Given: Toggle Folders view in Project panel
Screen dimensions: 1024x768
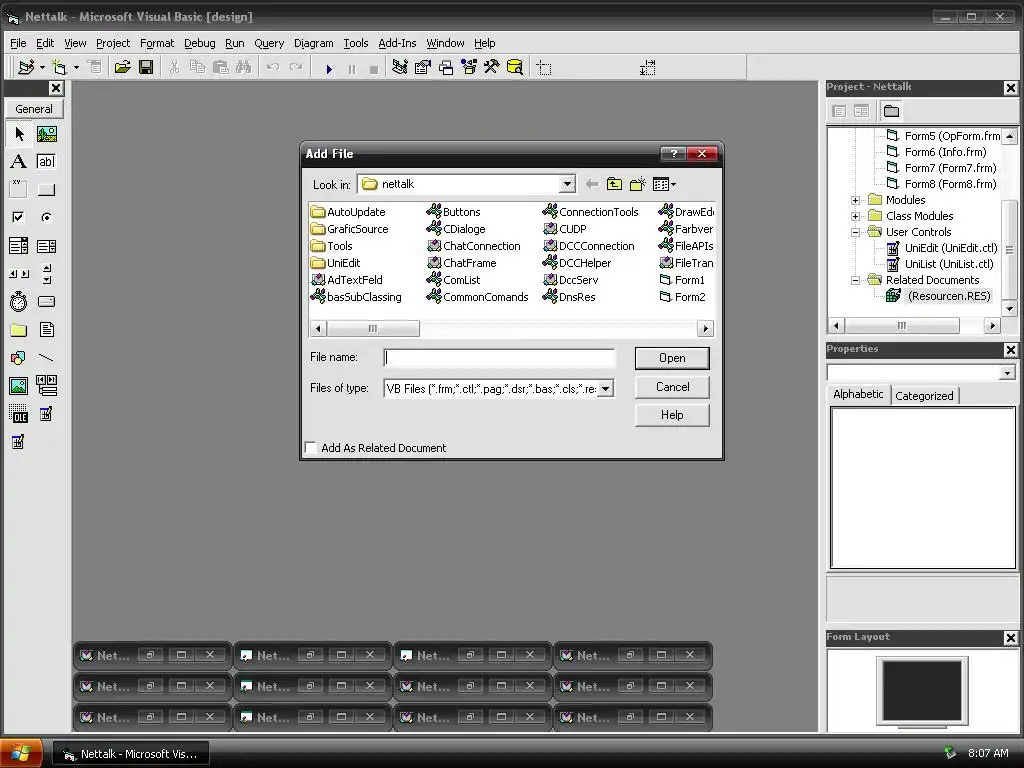Looking at the screenshot, I should coord(891,111).
